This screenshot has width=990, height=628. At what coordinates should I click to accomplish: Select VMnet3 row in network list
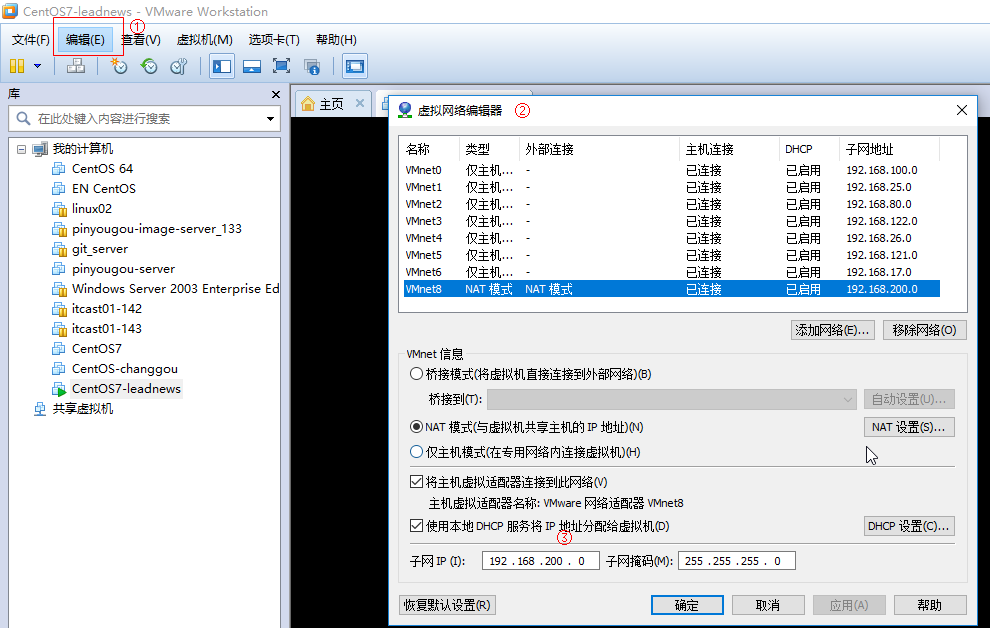click(x=672, y=222)
